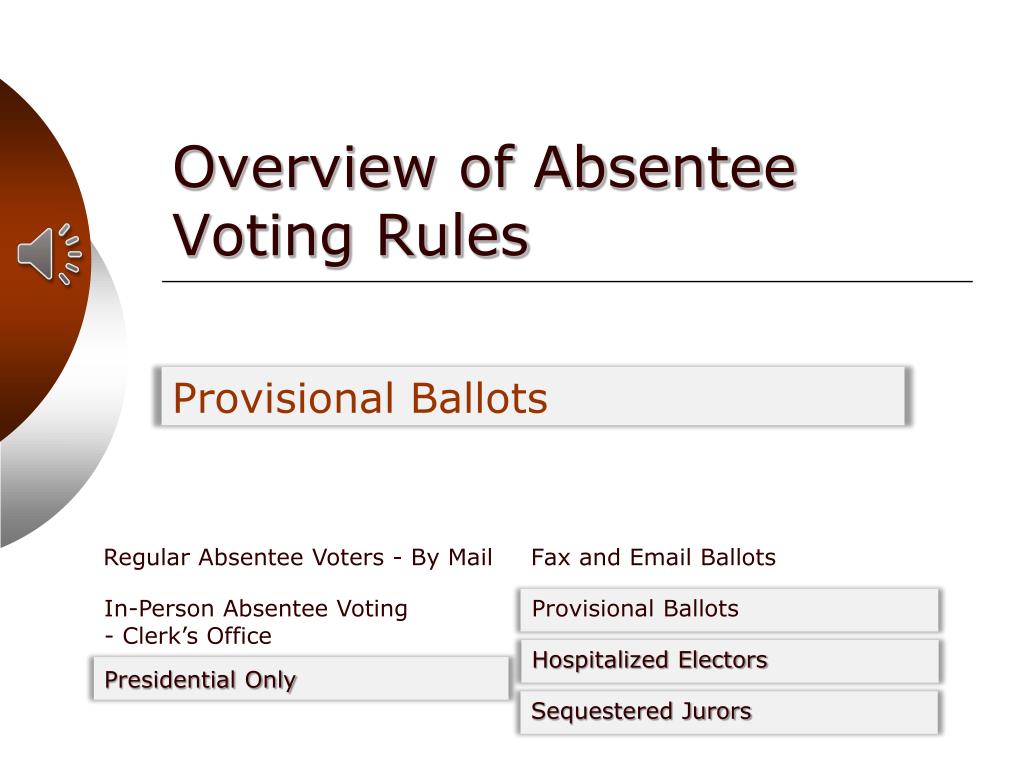Go to Fax and Email Ballots
The width and height of the screenshot is (1024, 768).
[653, 557]
